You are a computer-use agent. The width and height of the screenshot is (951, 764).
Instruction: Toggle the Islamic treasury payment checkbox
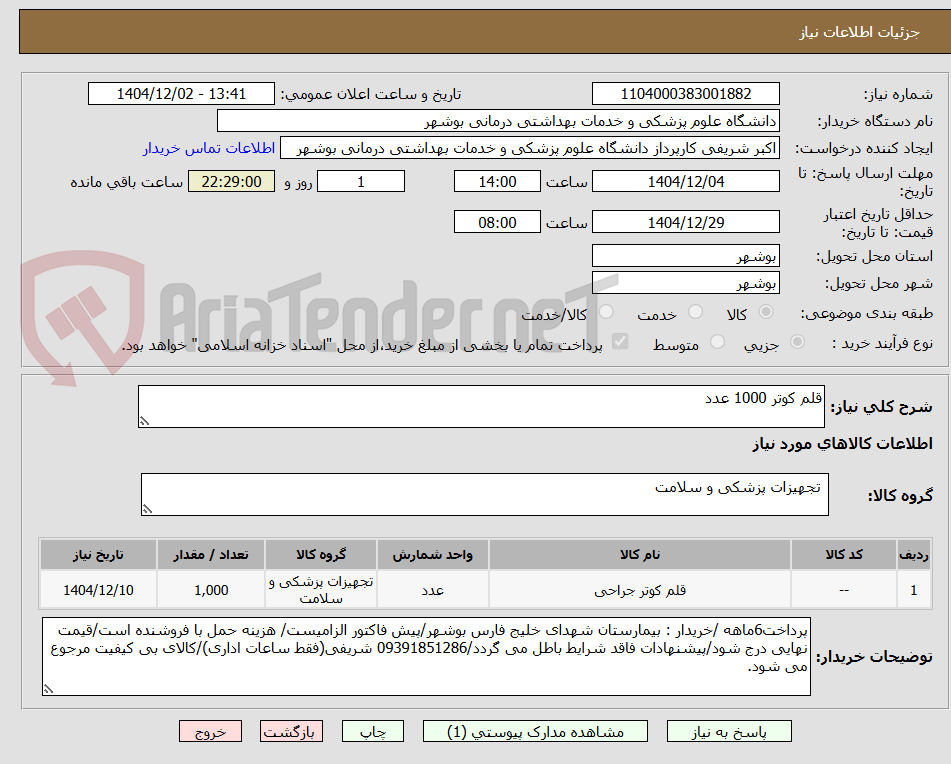[x=619, y=341]
